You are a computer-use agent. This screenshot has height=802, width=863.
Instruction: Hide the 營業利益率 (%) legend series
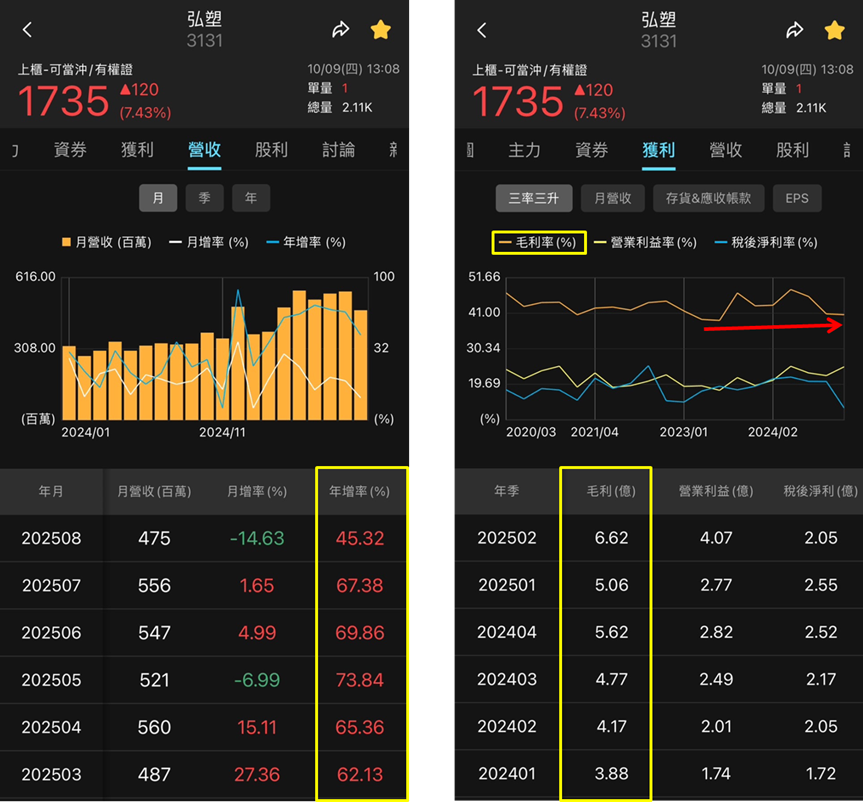click(x=645, y=242)
